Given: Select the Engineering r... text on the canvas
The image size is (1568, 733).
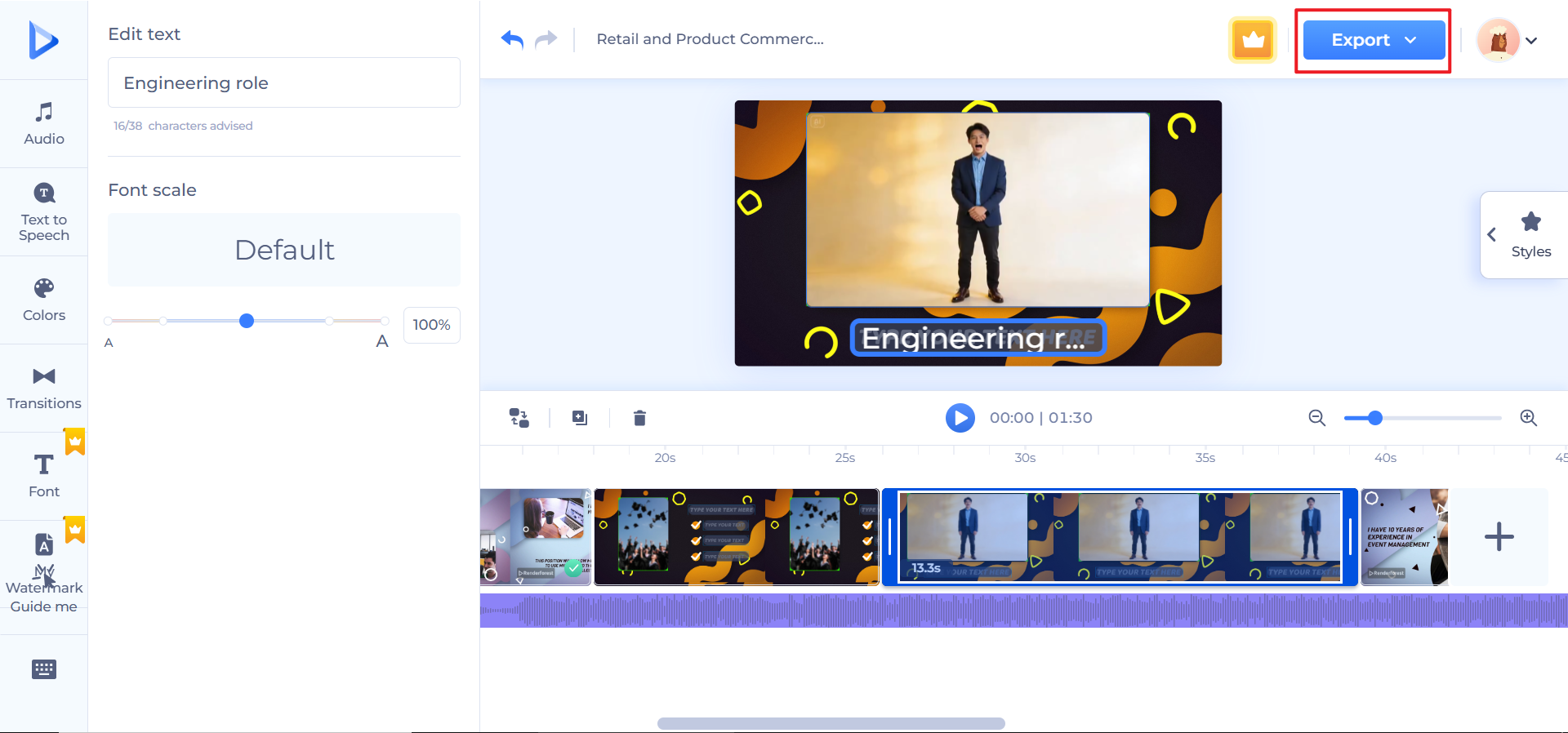Looking at the screenshot, I should tap(978, 338).
